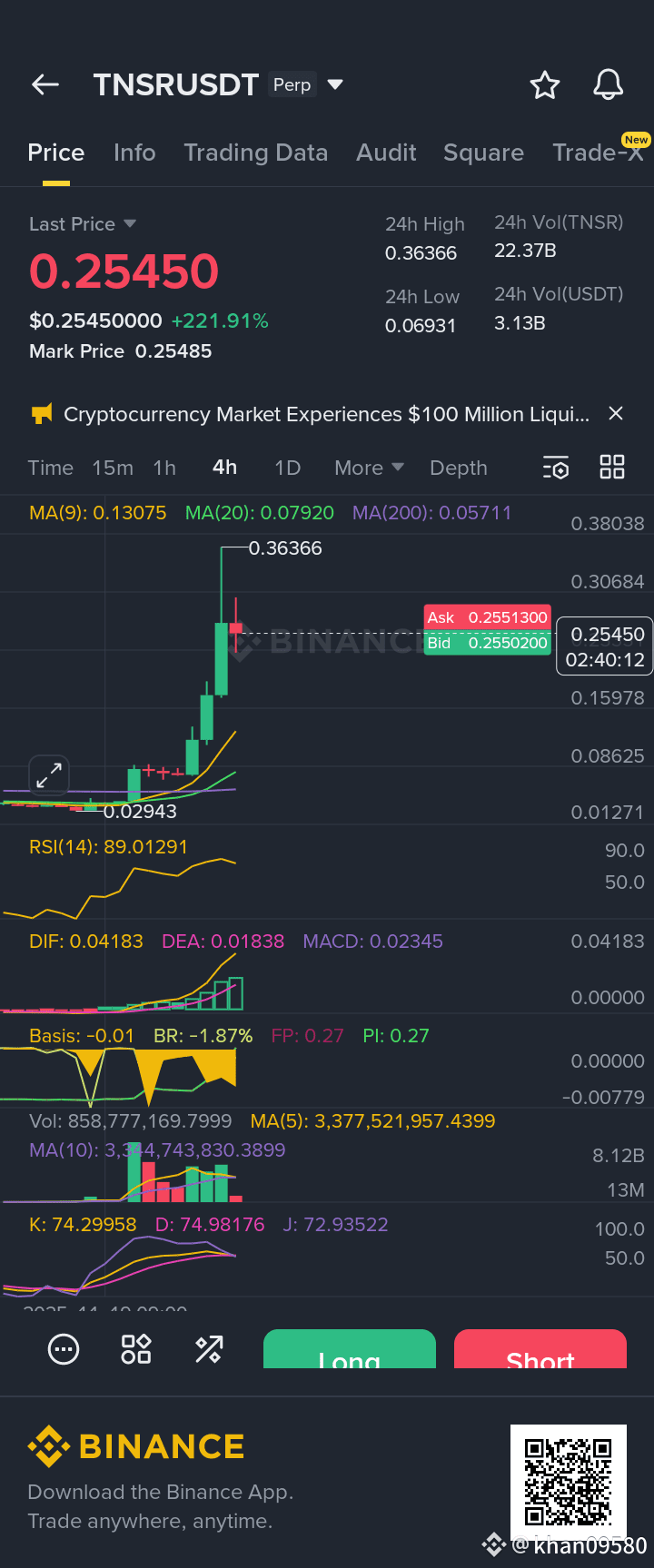Screen dimensions: 654x1568
Task: Open chart indicator settings icon
Action: point(556,468)
